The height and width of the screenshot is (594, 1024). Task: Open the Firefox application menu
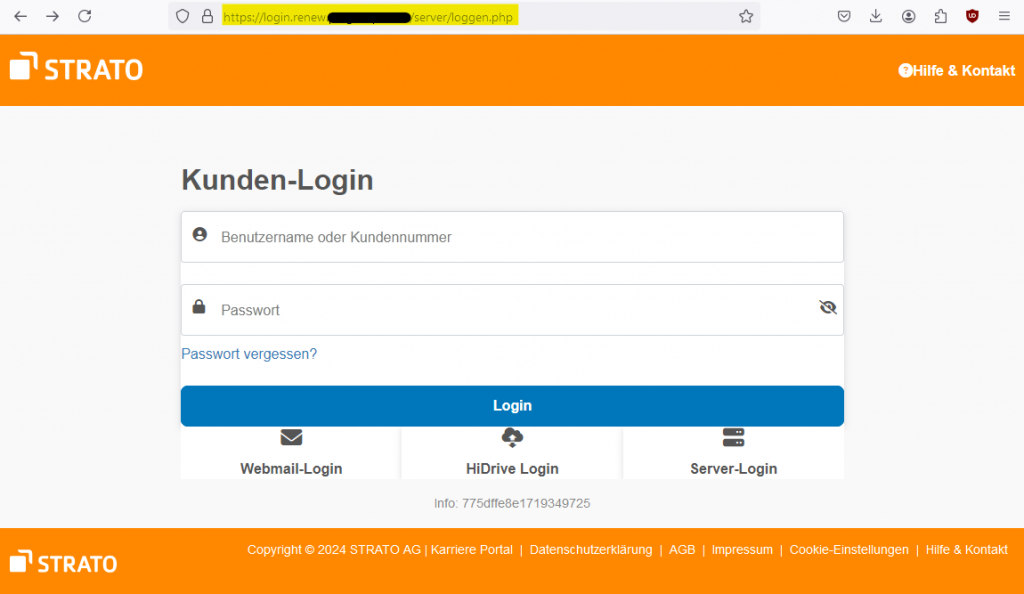(1003, 16)
